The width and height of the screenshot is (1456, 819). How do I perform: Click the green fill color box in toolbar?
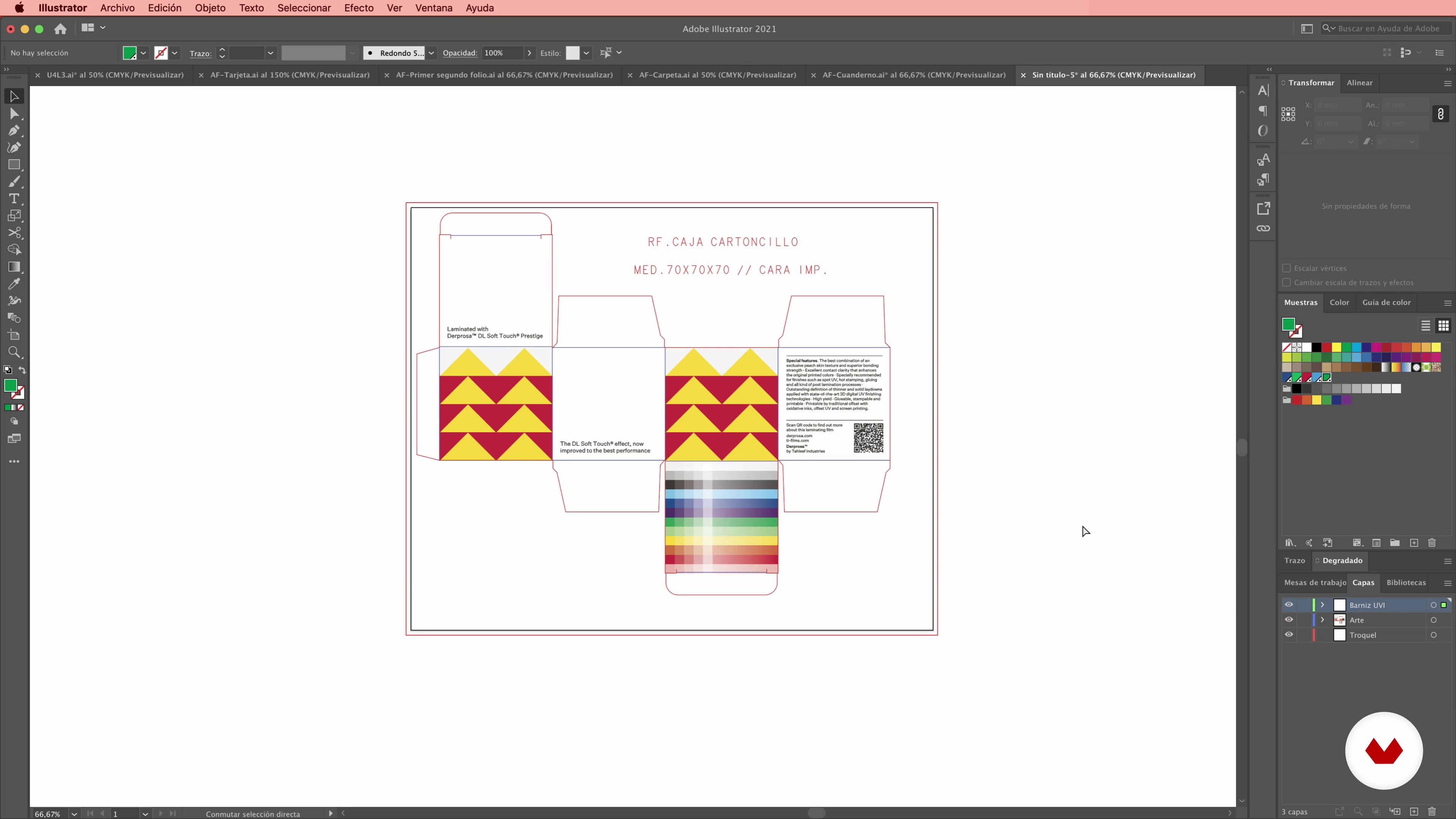(x=10, y=386)
